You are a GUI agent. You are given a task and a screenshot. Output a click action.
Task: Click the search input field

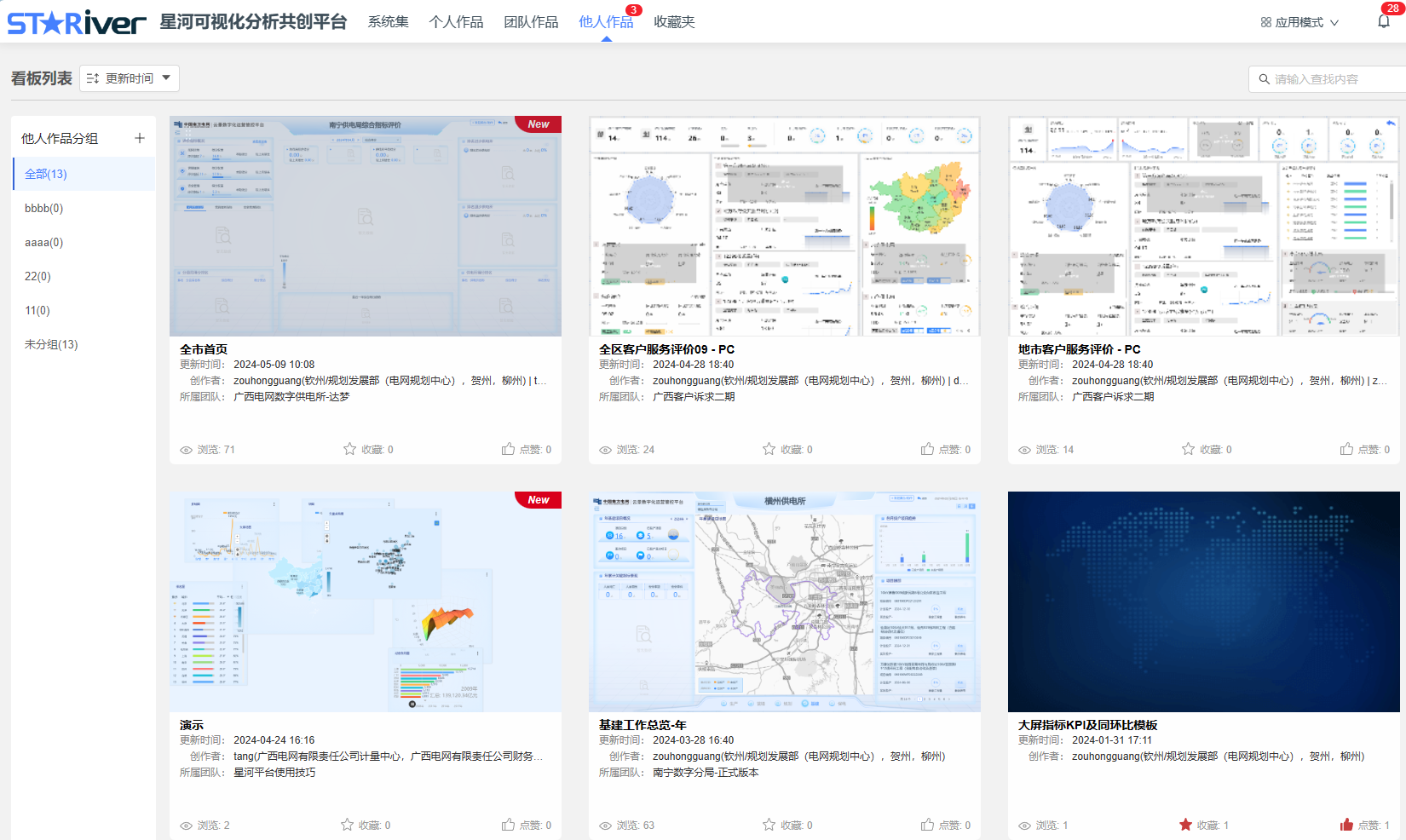1328,79
